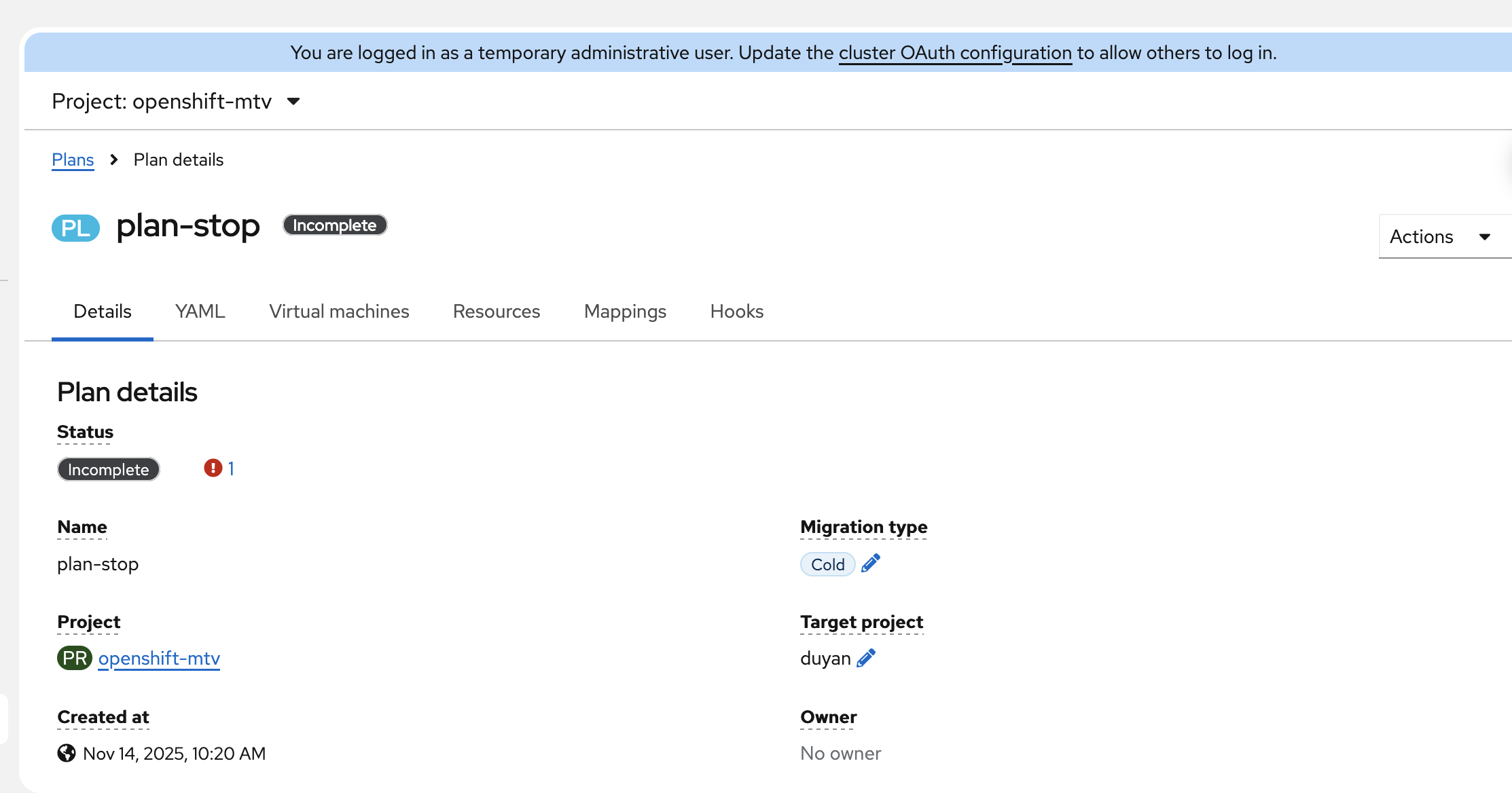Open the Project openshift-mtv dropdown
Screen dimensions: 1512x793
pos(176,101)
